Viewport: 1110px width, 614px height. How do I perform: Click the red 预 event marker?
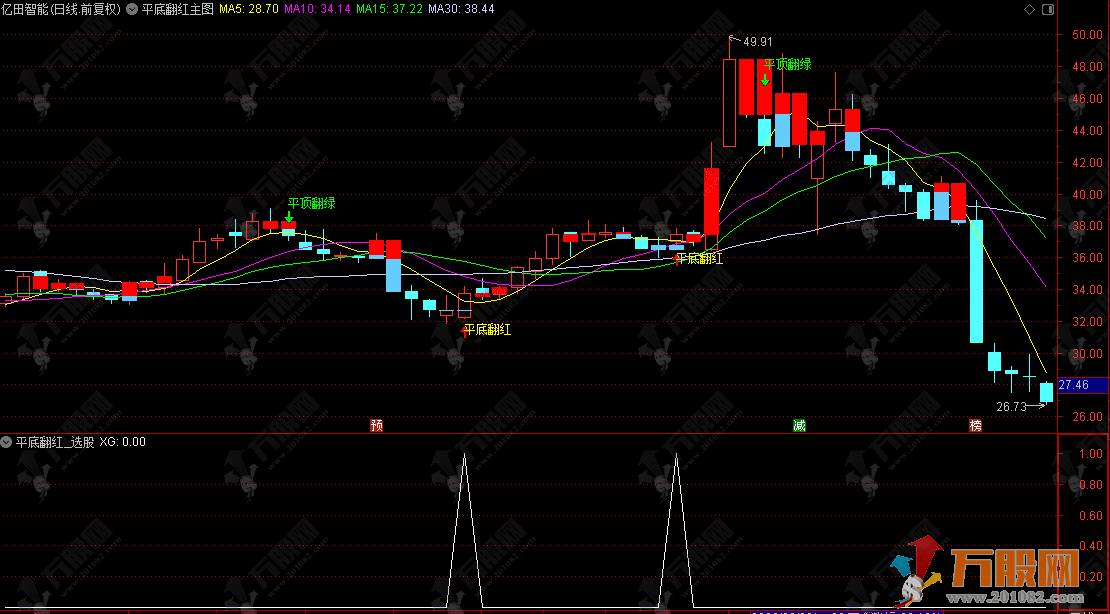click(376, 425)
